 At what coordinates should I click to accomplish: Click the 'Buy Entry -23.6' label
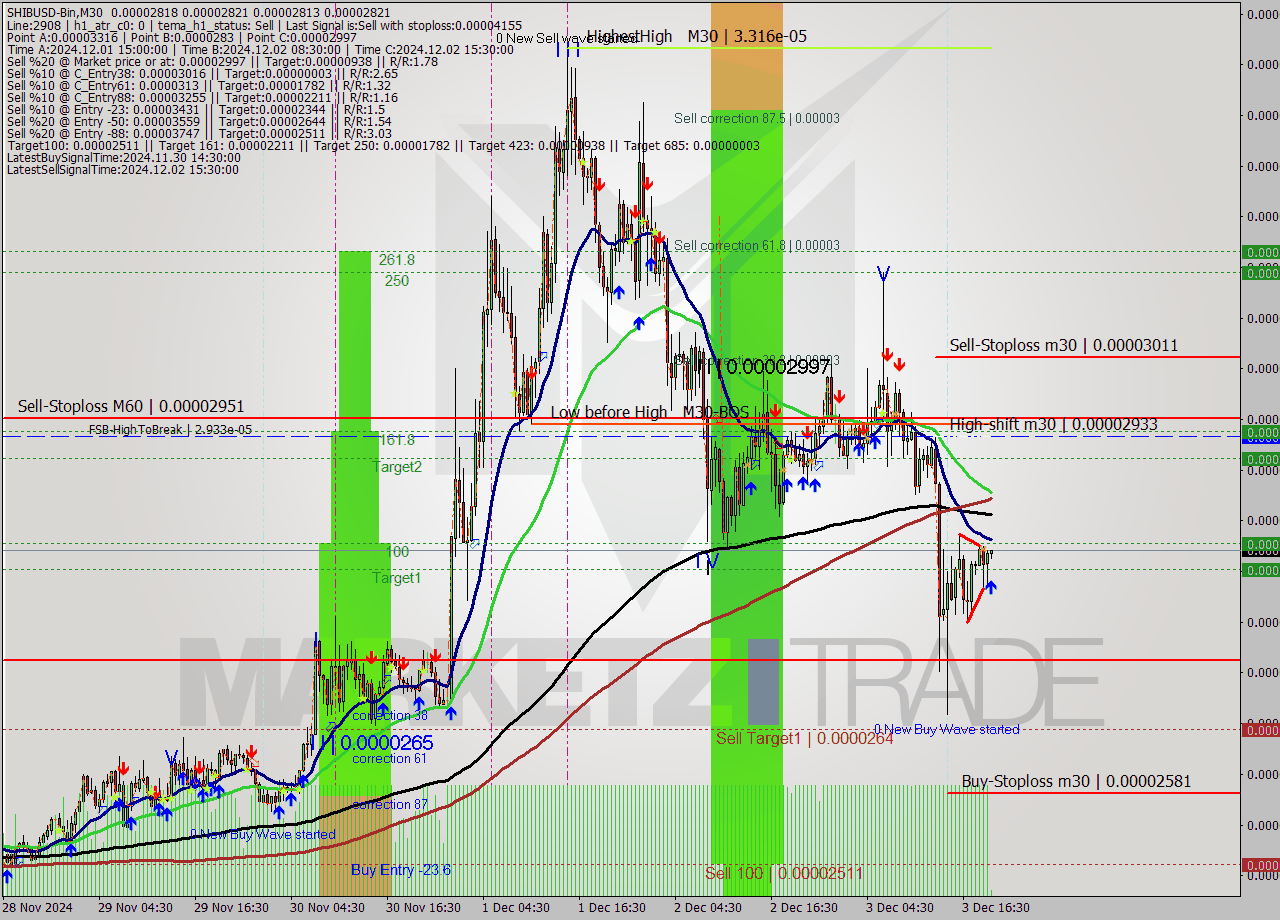(x=401, y=870)
